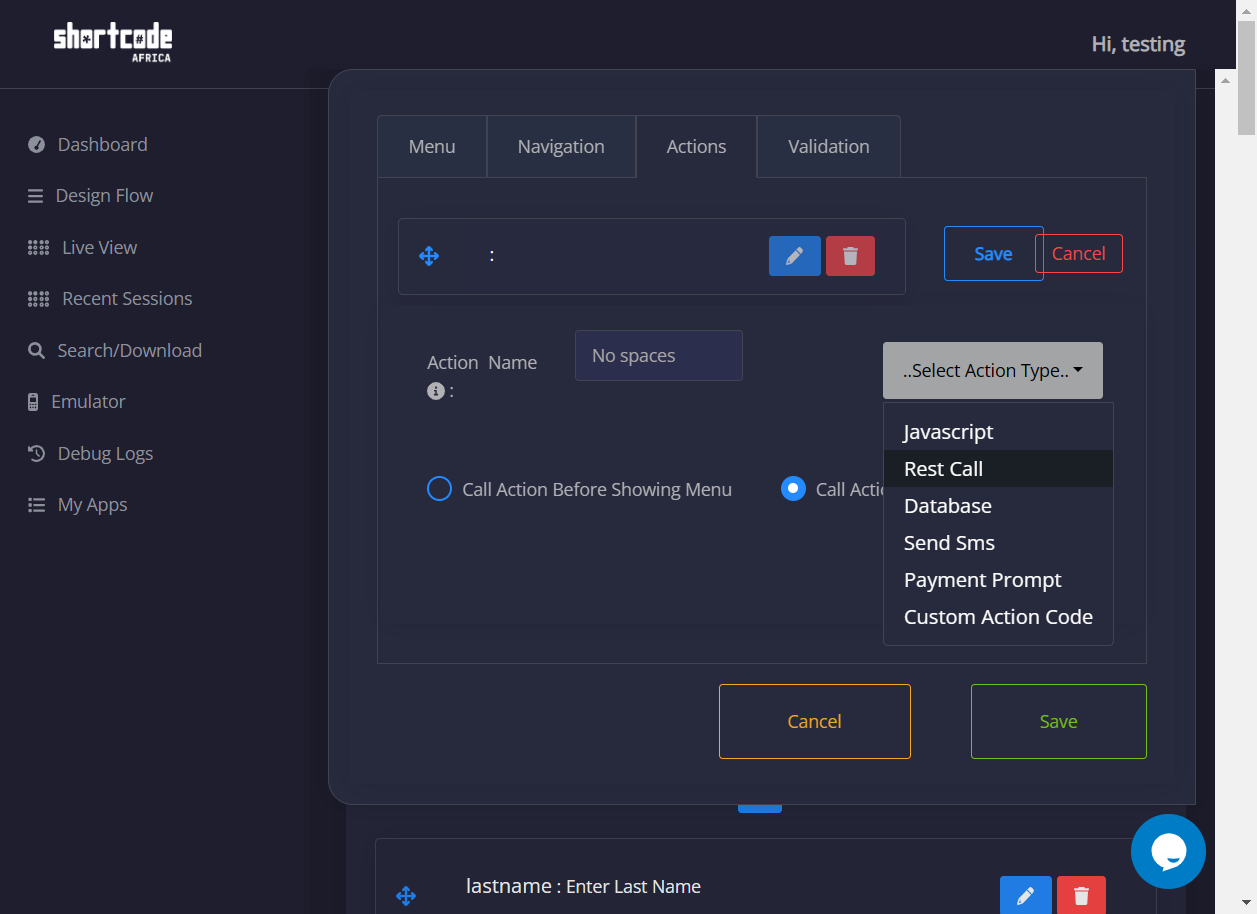Choose Javascript action type
The width and height of the screenshot is (1257, 914).
point(998,432)
